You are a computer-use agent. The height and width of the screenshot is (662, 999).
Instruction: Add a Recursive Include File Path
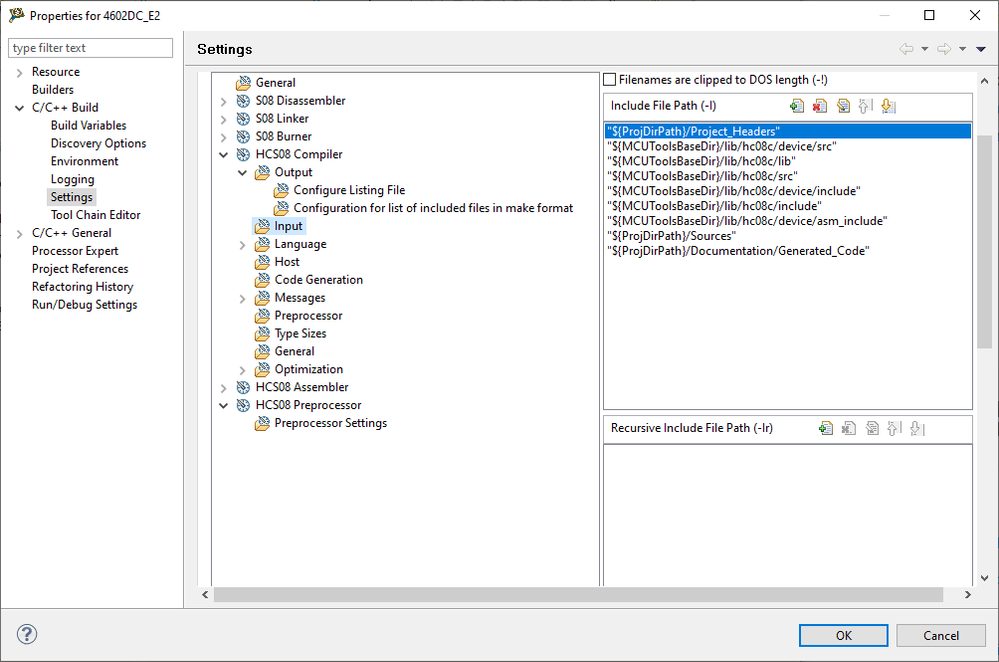click(826, 428)
